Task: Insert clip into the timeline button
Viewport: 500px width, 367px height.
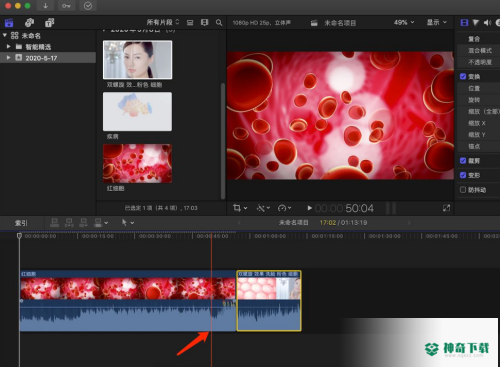Action: [x=69, y=223]
